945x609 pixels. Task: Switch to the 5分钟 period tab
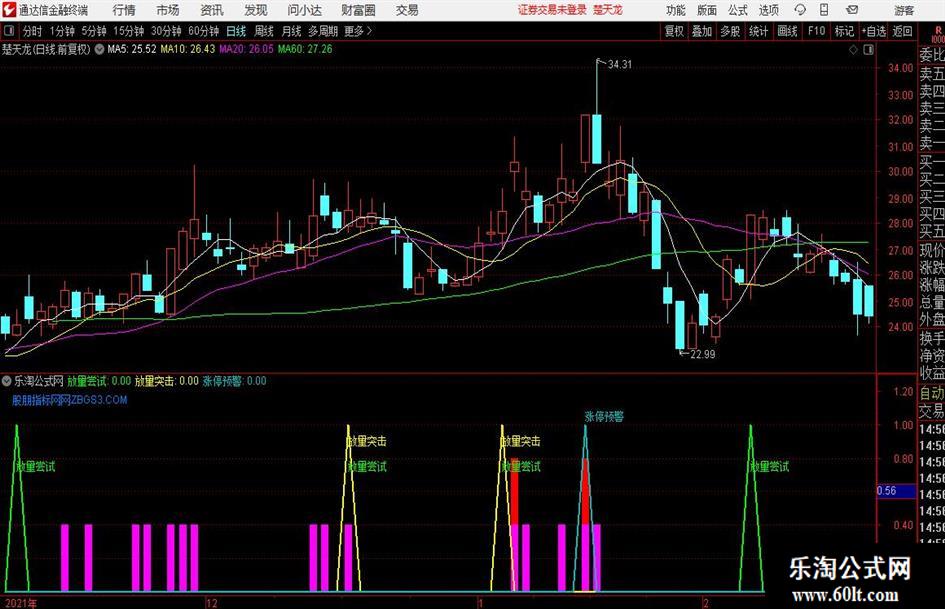pos(94,31)
